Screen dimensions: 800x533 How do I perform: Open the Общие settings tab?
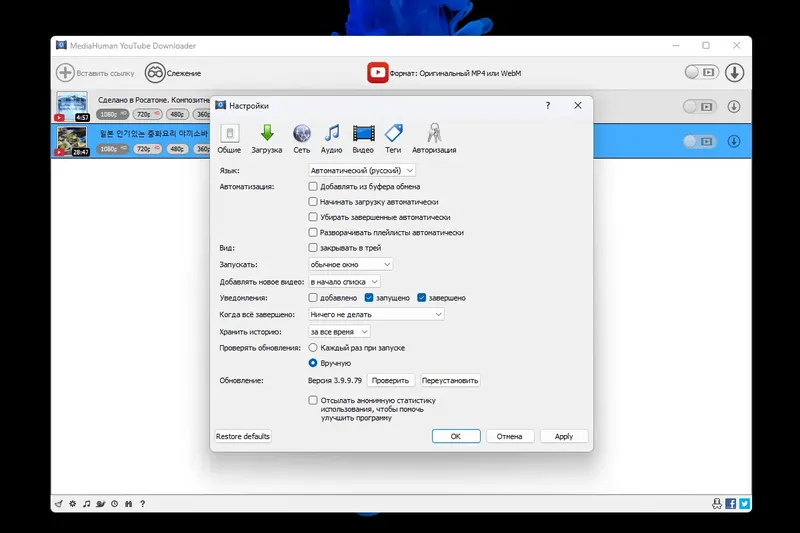(229, 138)
